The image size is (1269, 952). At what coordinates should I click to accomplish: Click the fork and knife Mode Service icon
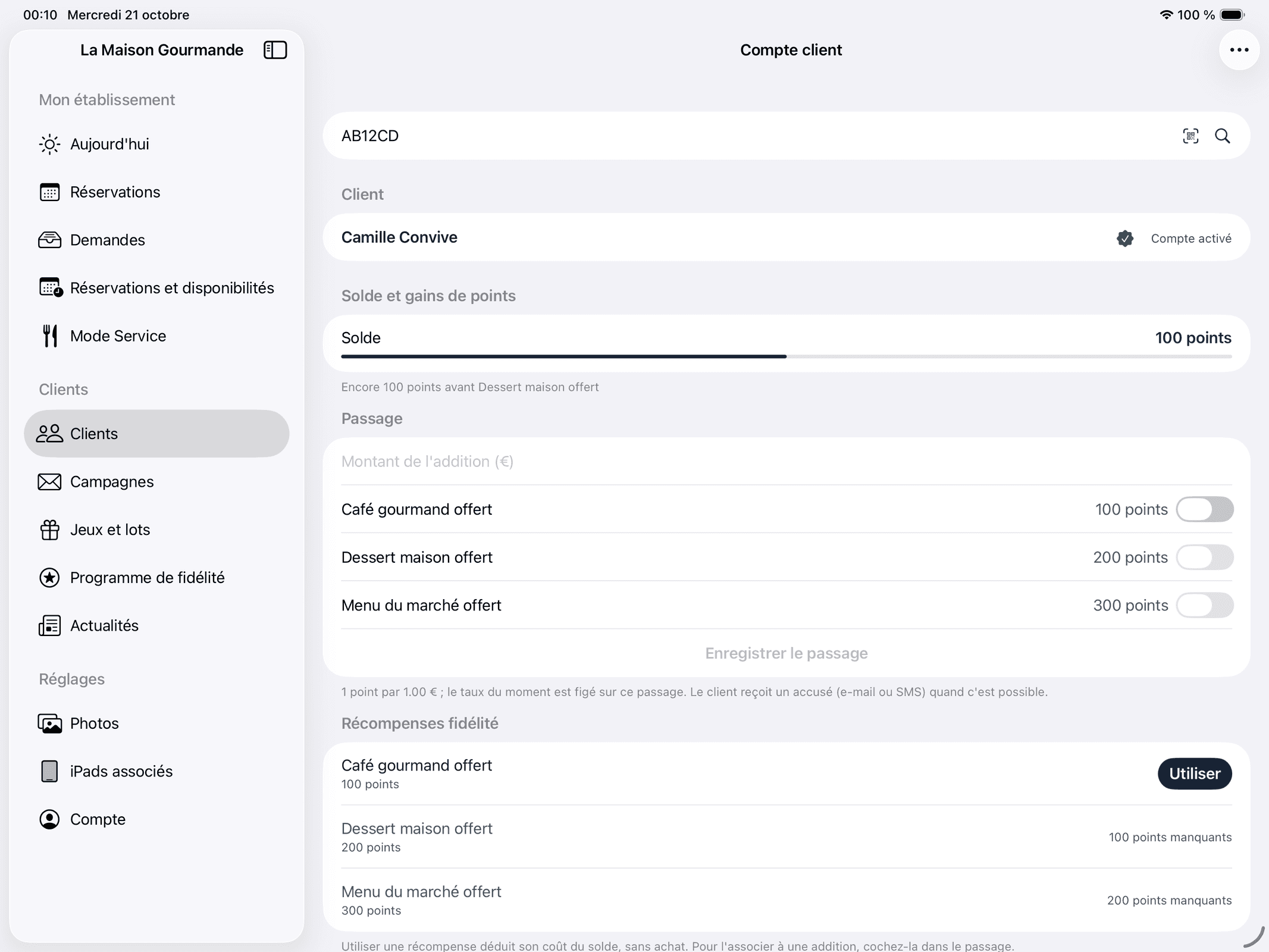click(50, 336)
